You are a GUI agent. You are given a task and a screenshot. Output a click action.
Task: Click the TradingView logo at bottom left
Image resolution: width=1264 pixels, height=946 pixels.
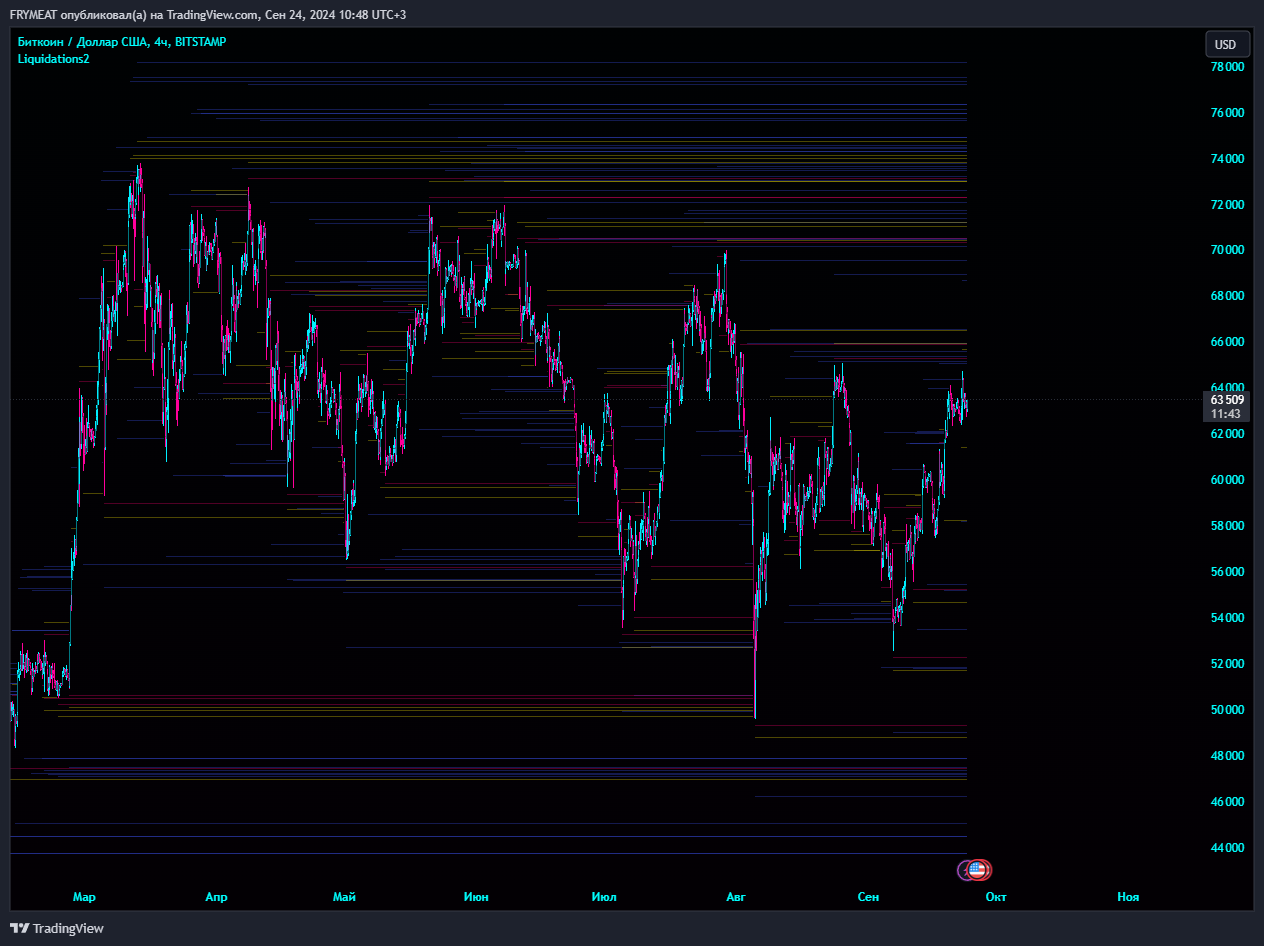(57, 928)
